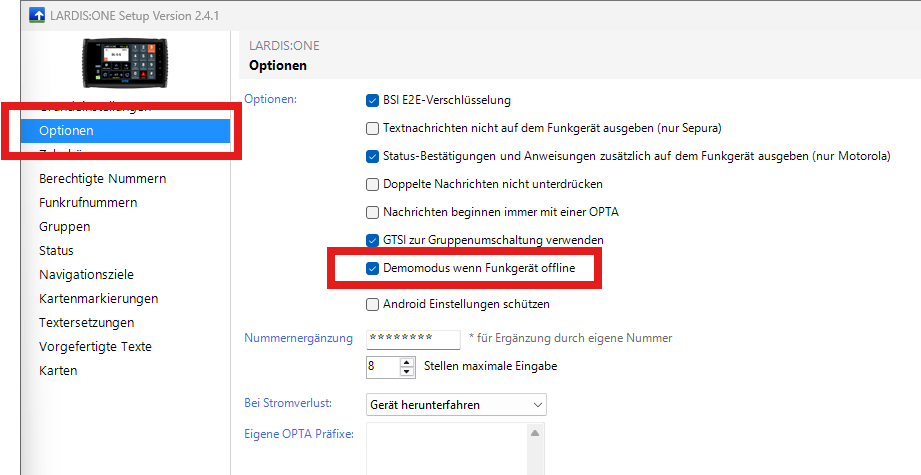Open Vorgefertigte Texte section

tap(95, 347)
